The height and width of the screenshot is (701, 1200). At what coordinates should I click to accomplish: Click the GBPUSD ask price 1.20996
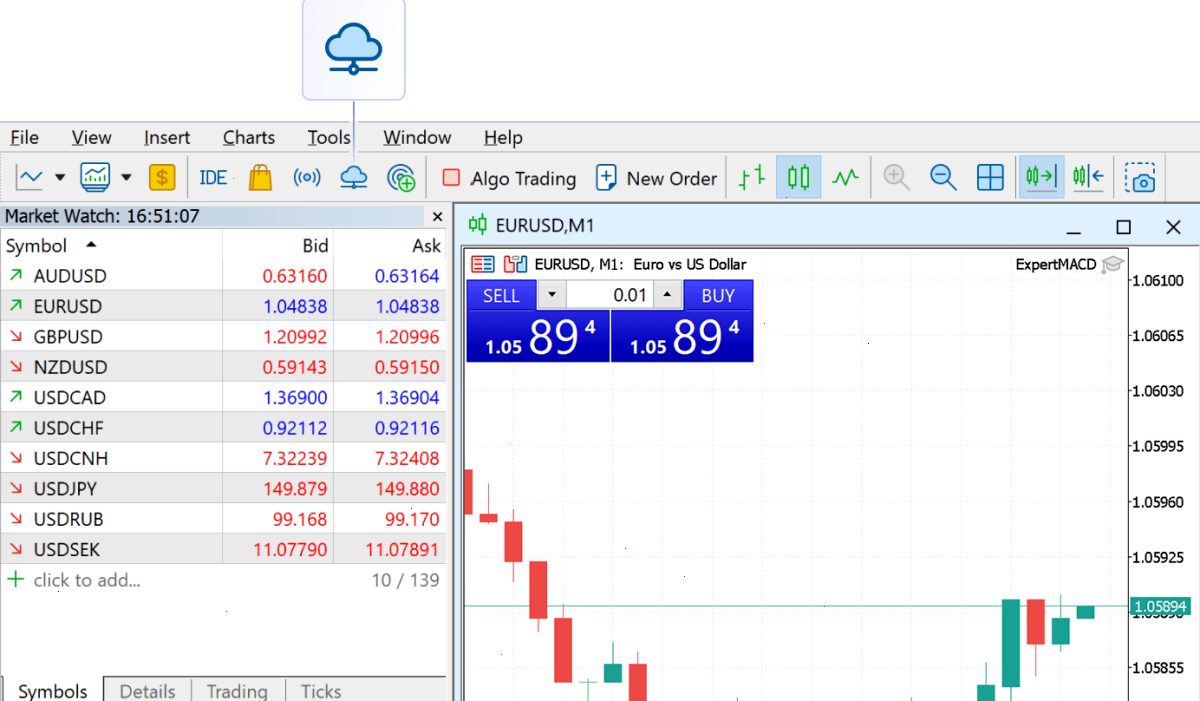(x=407, y=337)
